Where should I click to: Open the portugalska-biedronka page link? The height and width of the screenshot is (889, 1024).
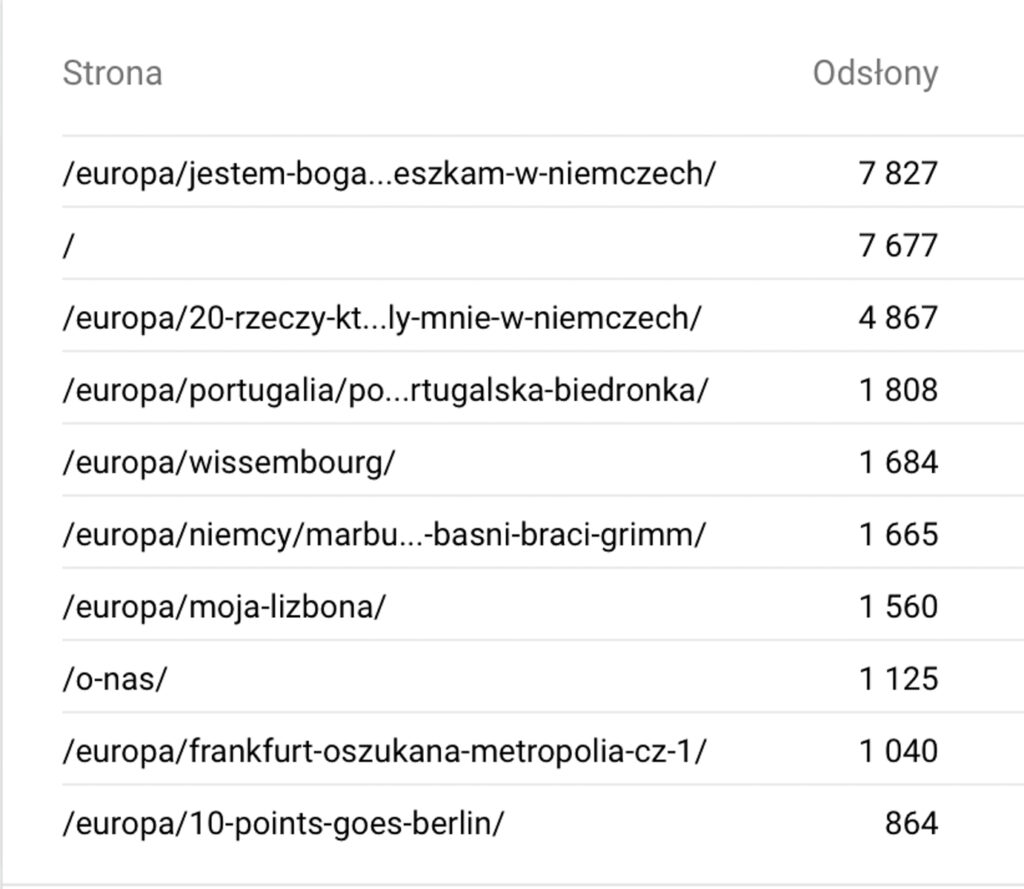pos(385,391)
